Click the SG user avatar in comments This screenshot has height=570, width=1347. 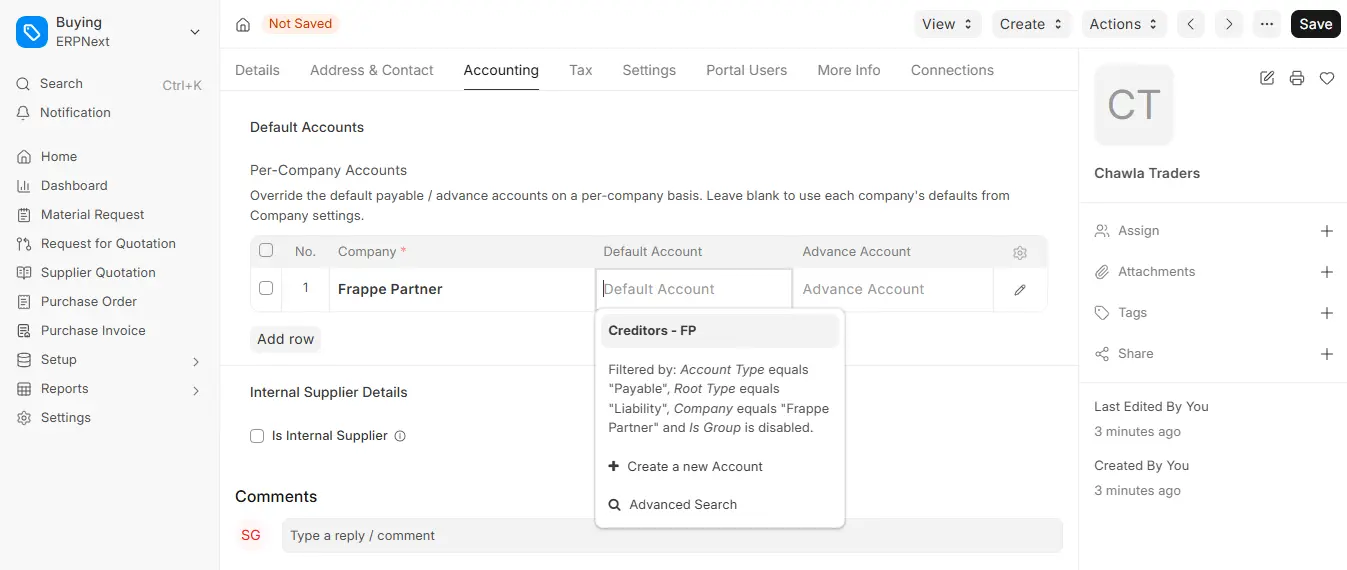[251, 535]
